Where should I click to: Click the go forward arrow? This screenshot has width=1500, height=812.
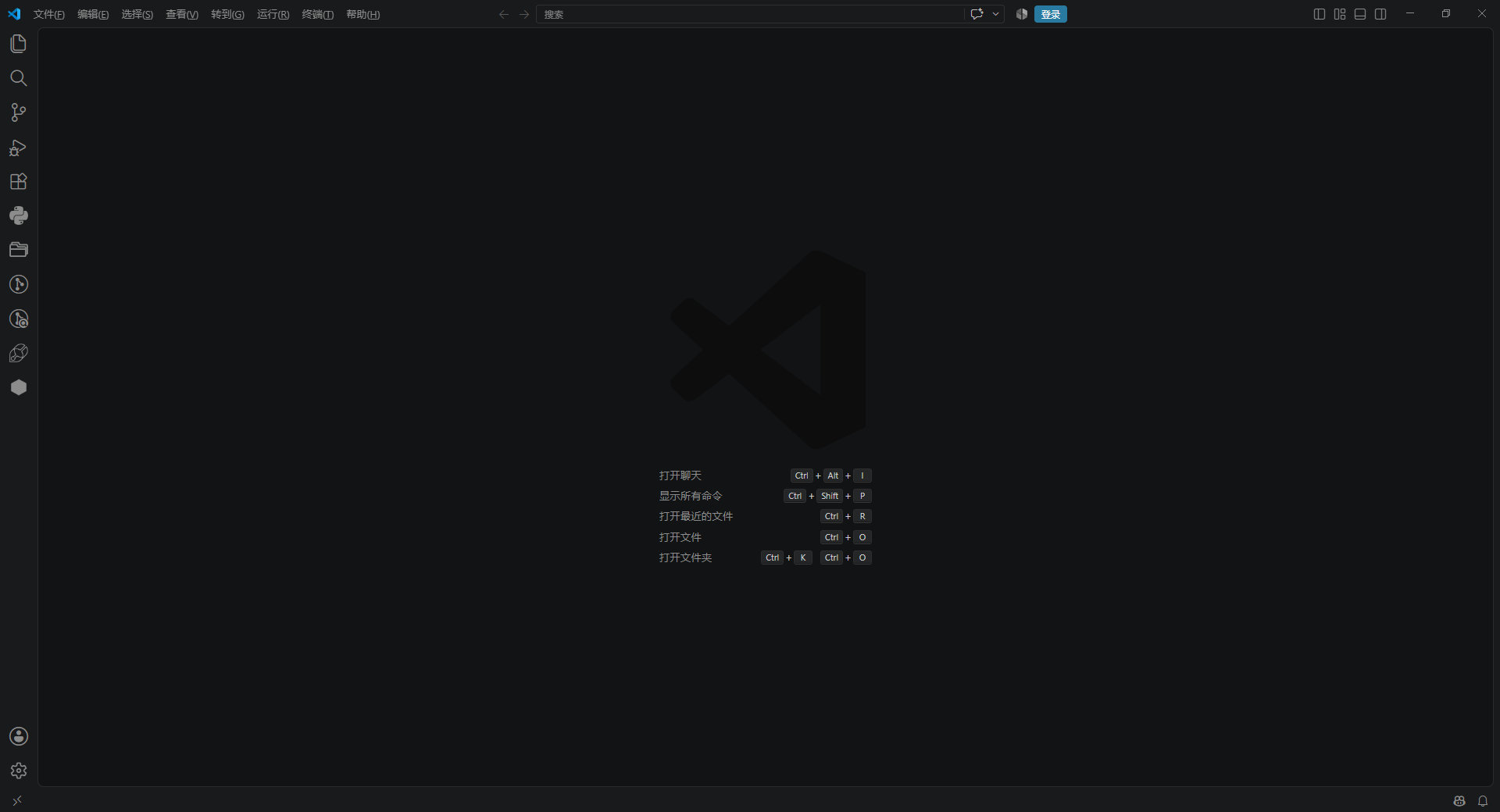coord(524,14)
